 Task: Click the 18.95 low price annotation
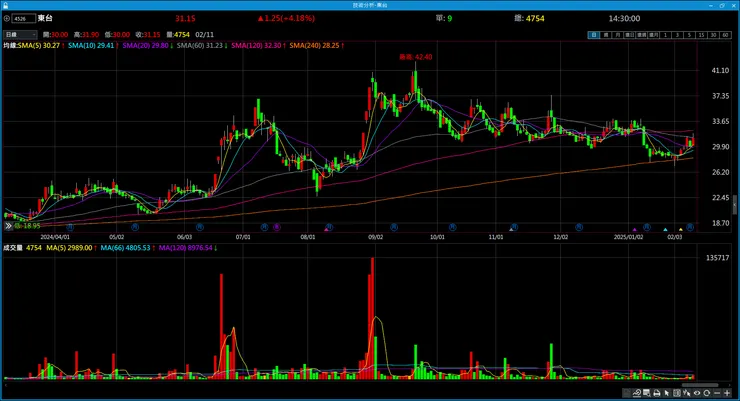(27, 226)
